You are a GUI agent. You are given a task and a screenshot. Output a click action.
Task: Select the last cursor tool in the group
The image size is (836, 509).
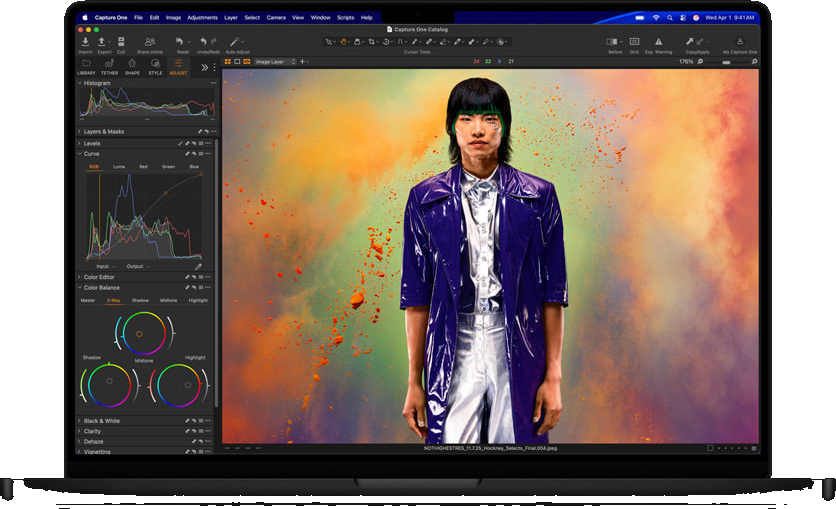501,42
